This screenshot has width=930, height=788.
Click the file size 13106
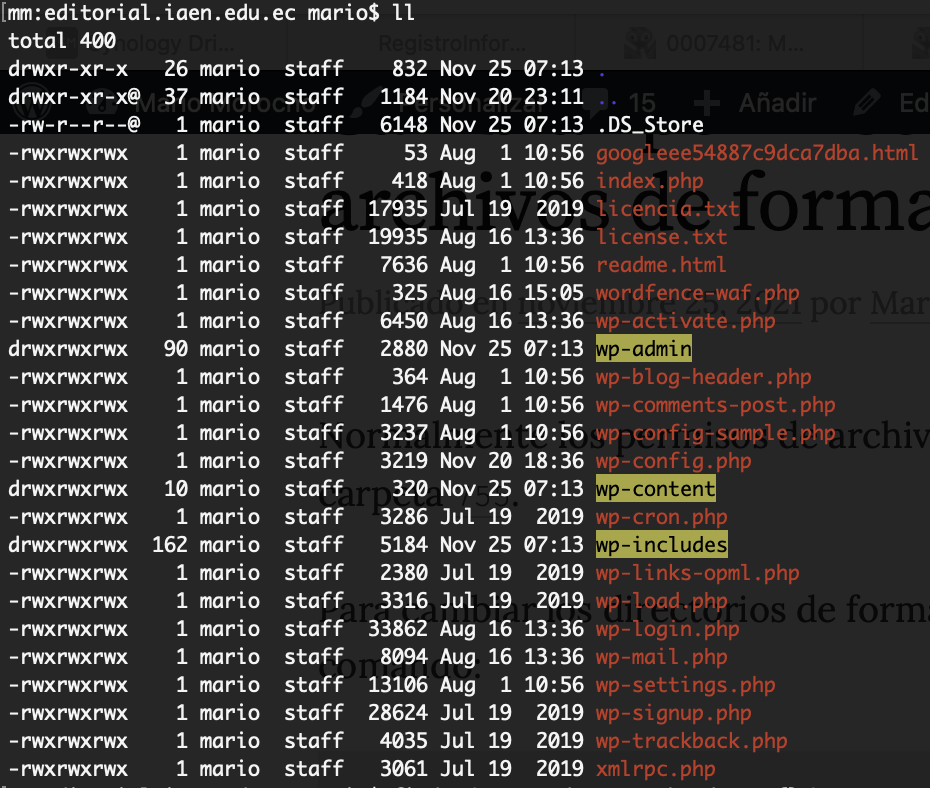coord(397,685)
